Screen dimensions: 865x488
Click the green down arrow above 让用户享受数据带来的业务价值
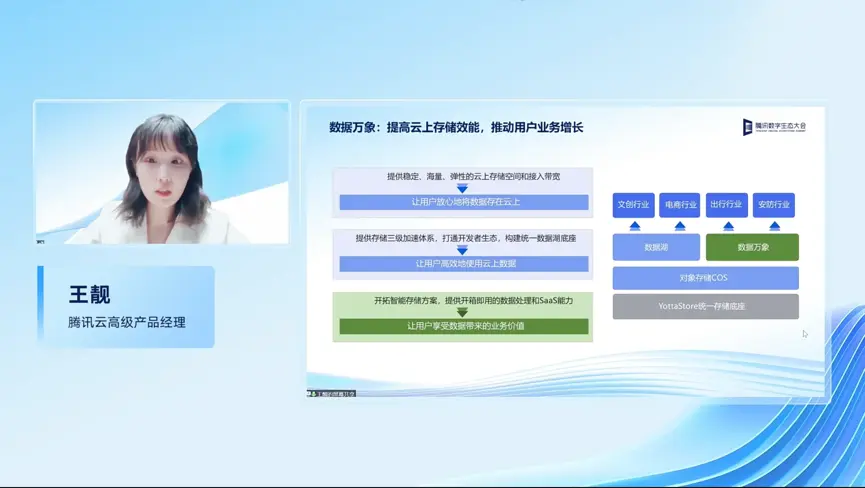(x=462, y=313)
